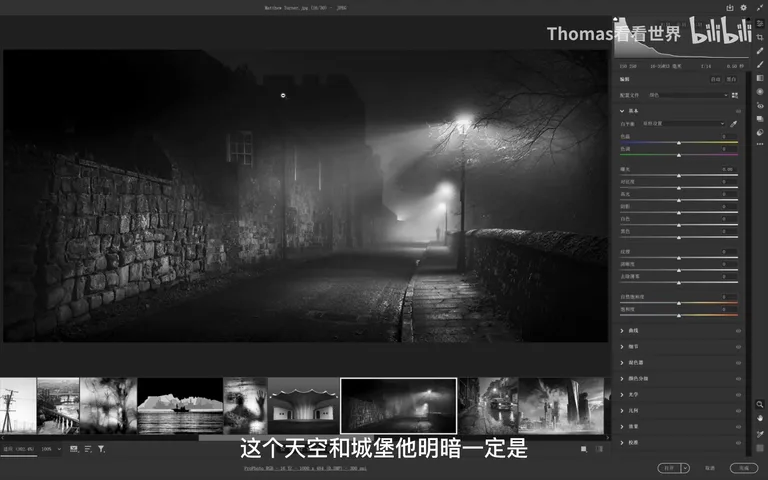Open filmstrip sort options icon
This screenshot has height=480, width=768.
coord(88,449)
